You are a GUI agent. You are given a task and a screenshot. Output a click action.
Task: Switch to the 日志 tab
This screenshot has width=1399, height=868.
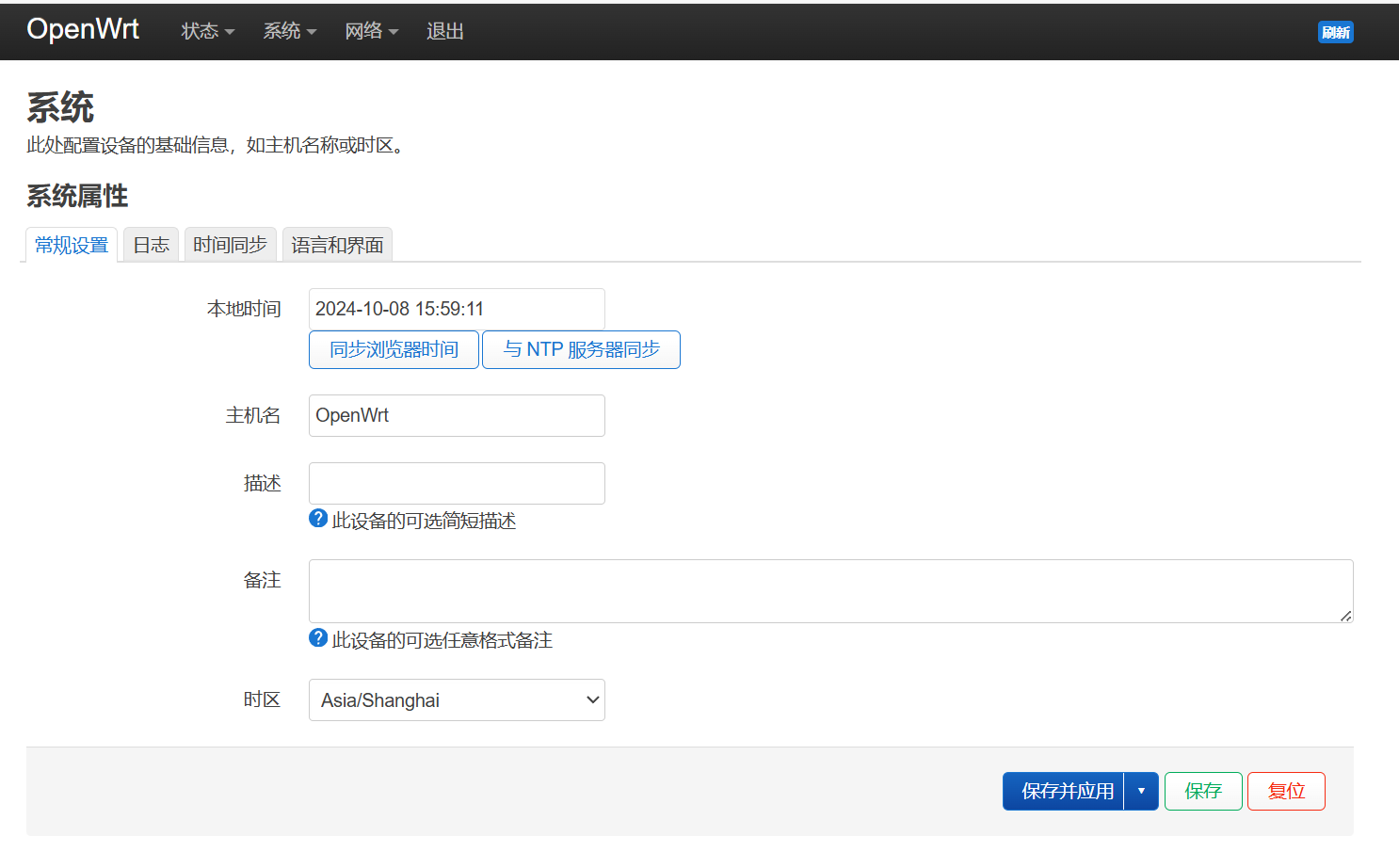pyautogui.click(x=152, y=245)
